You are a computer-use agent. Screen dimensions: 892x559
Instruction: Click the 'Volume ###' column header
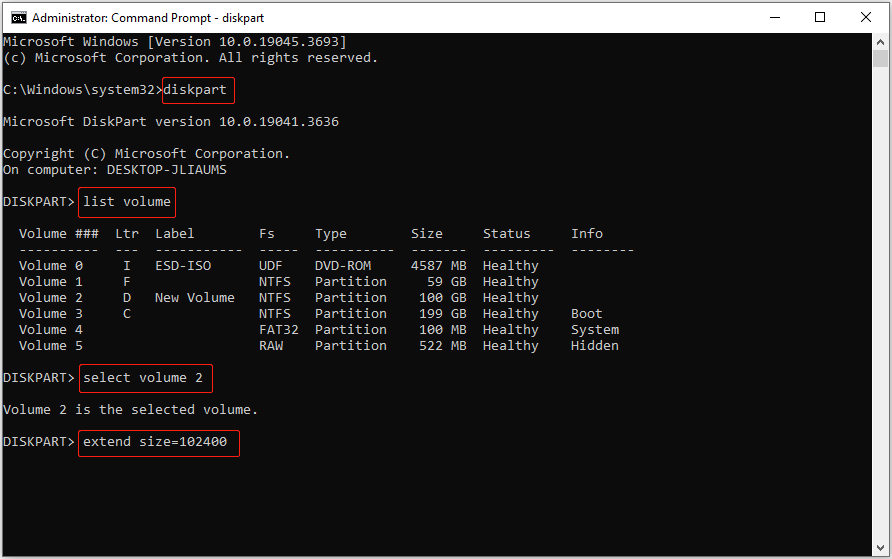59,234
